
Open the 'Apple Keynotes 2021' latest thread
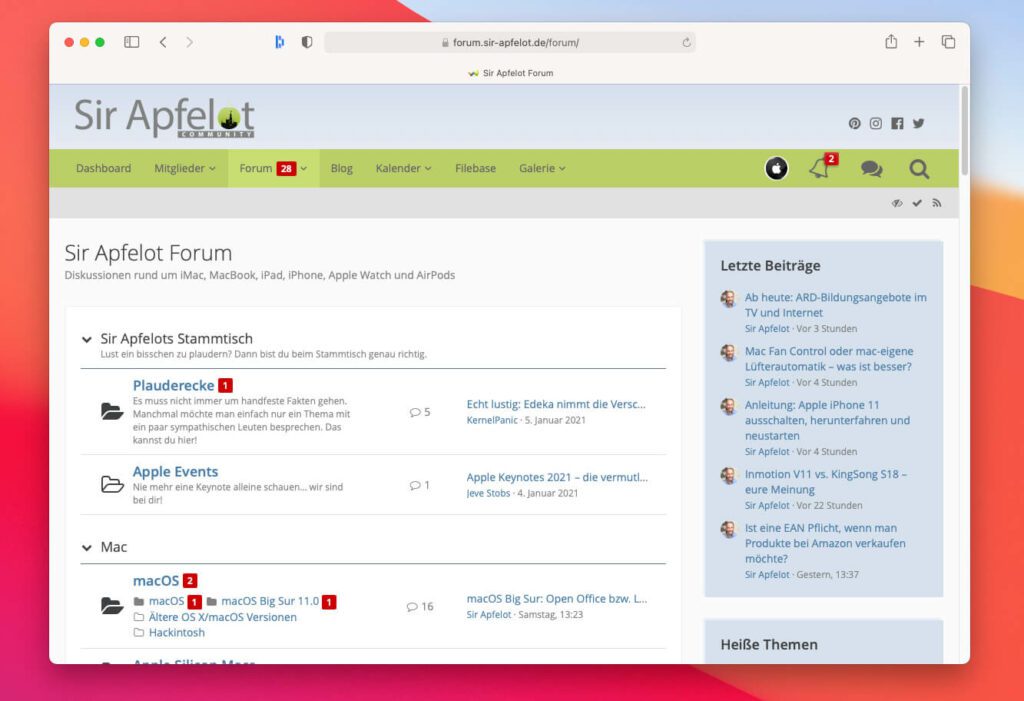[x=557, y=478]
